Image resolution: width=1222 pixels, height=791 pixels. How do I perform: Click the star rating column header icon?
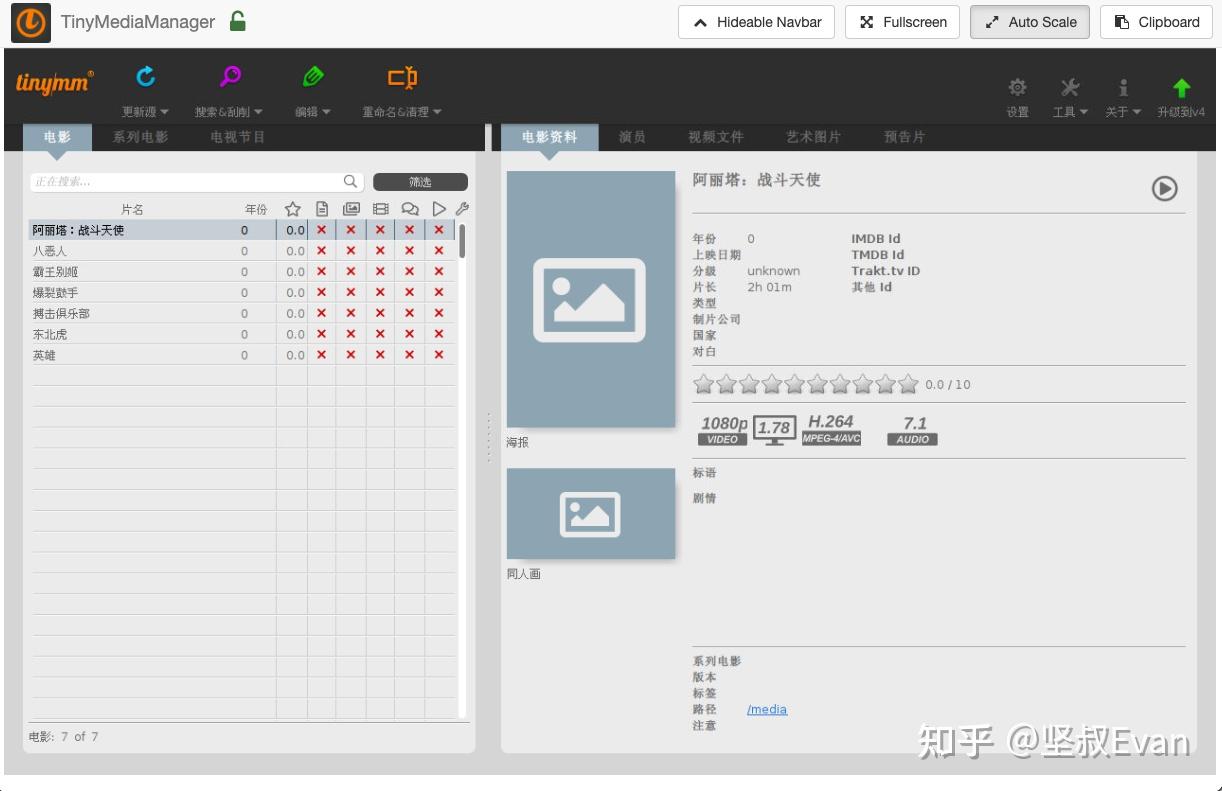(293, 208)
